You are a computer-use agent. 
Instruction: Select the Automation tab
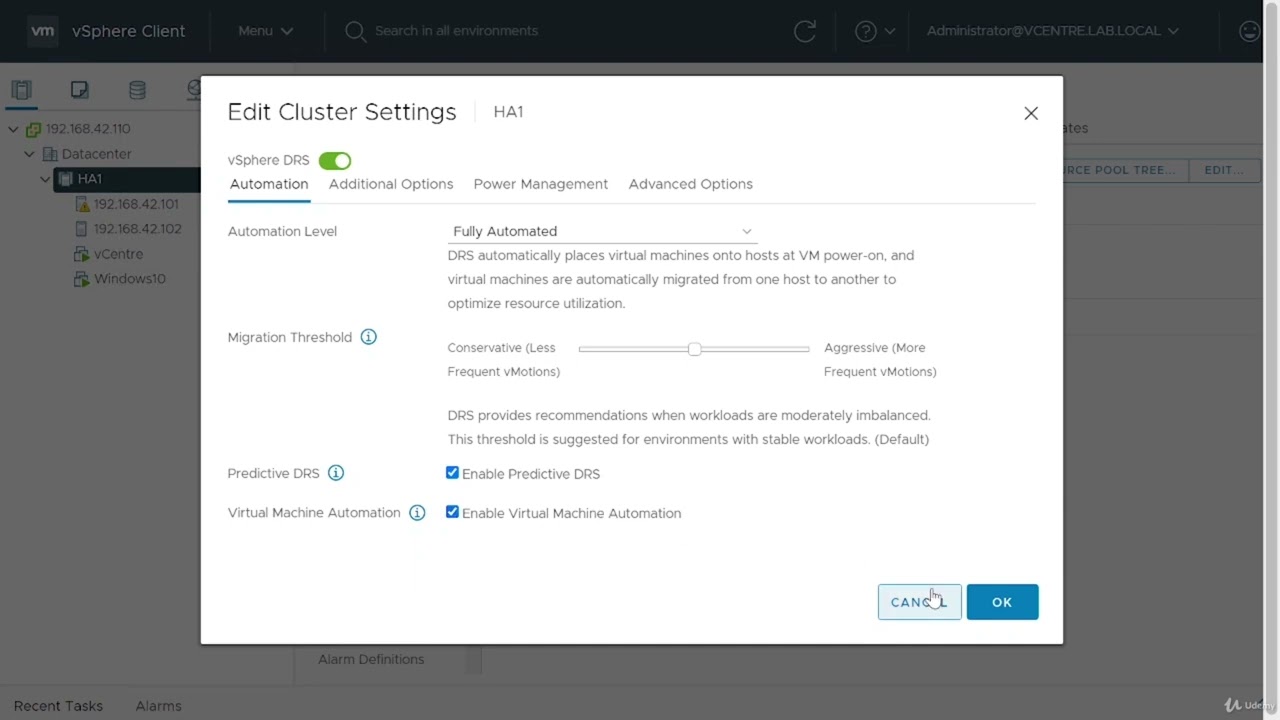pos(269,184)
